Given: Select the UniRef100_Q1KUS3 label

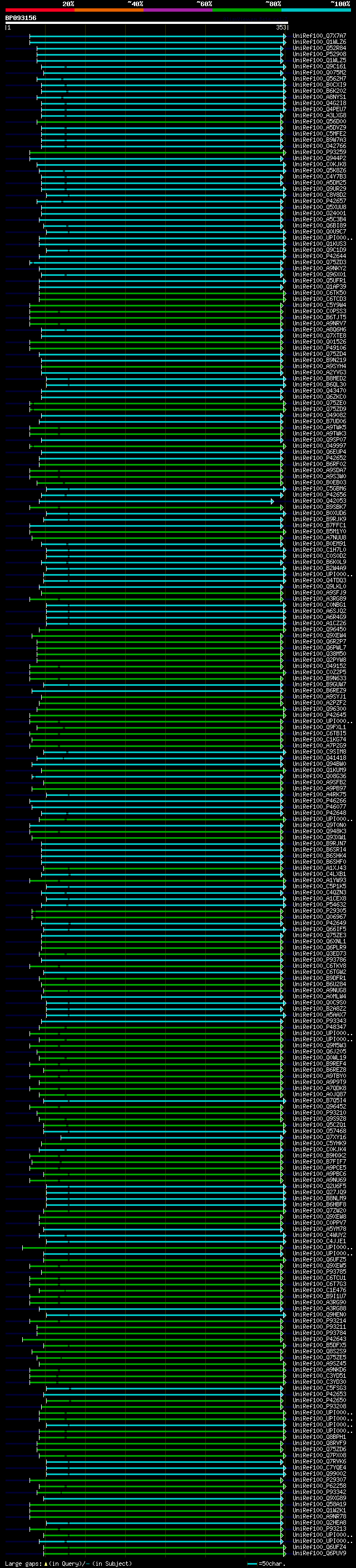Looking at the screenshot, I should click(319, 244).
